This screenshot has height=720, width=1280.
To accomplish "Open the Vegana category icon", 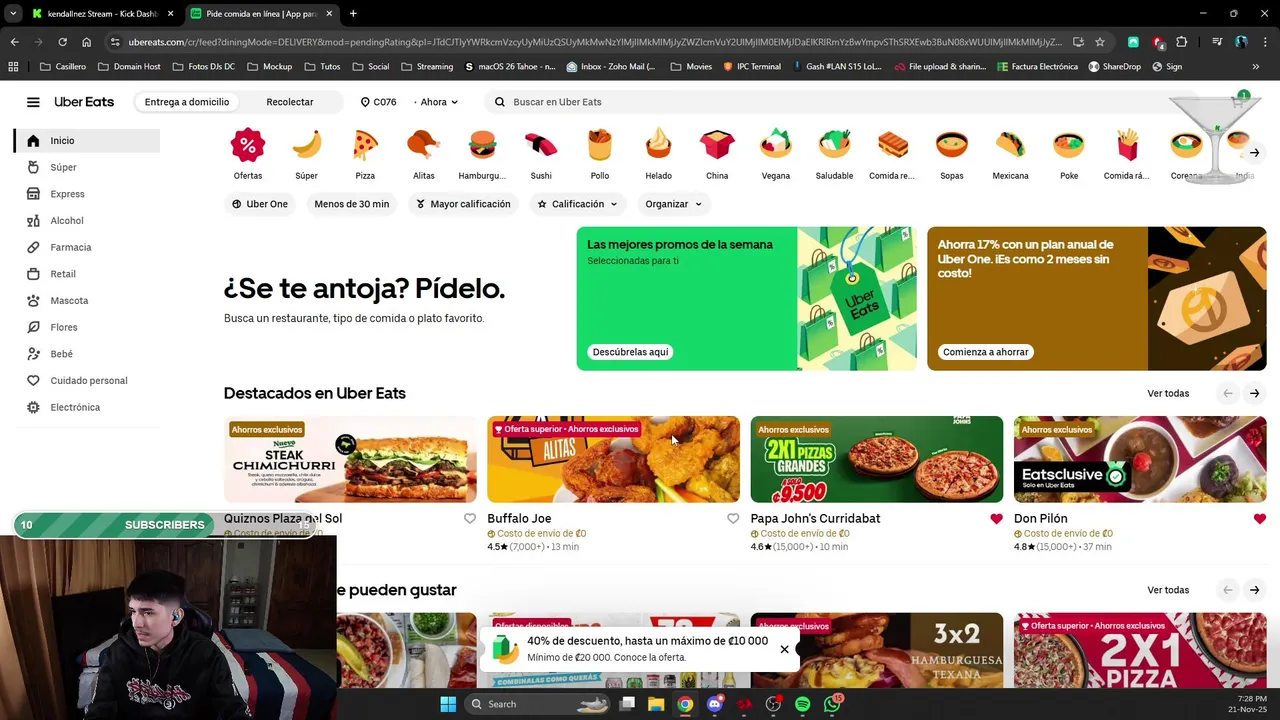I will pos(776,146).
